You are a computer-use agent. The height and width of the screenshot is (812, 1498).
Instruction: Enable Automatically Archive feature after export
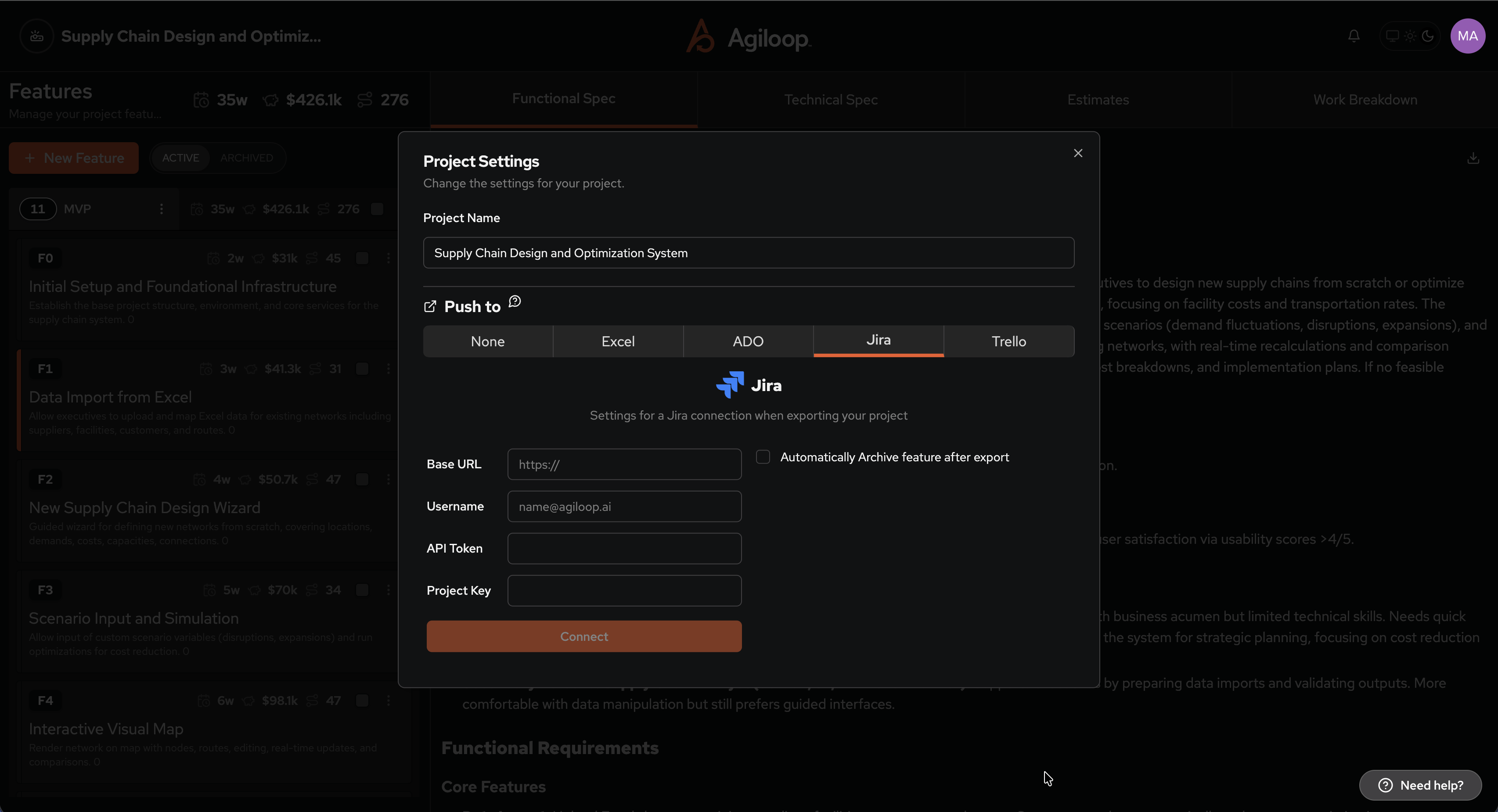point(763,457)
